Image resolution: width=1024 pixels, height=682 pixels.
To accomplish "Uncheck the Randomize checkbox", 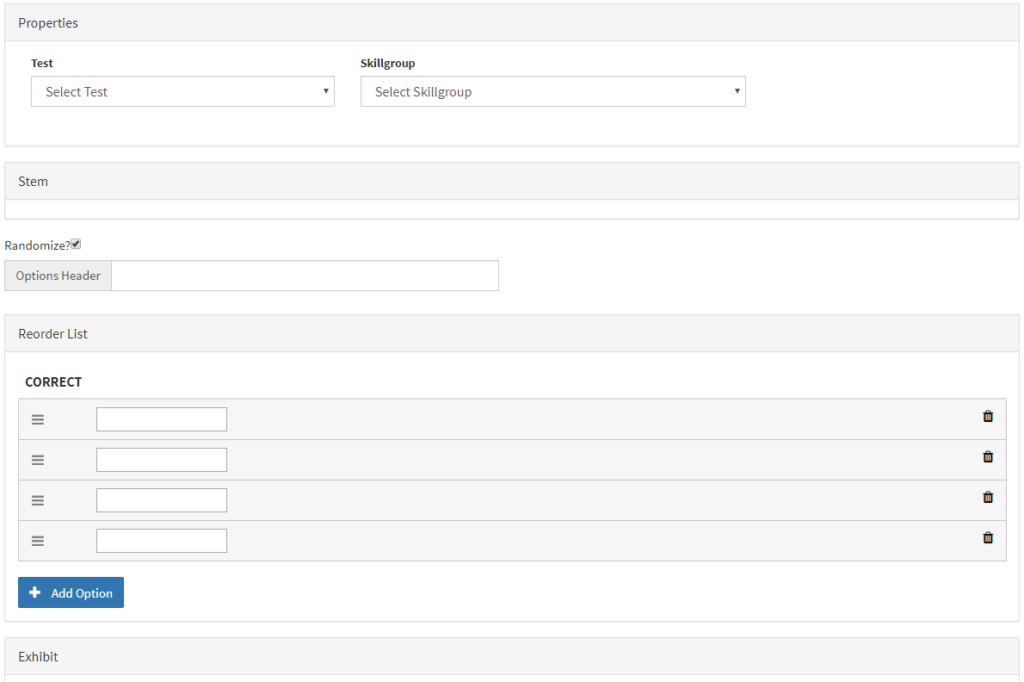I will click(x=75, y=243).
